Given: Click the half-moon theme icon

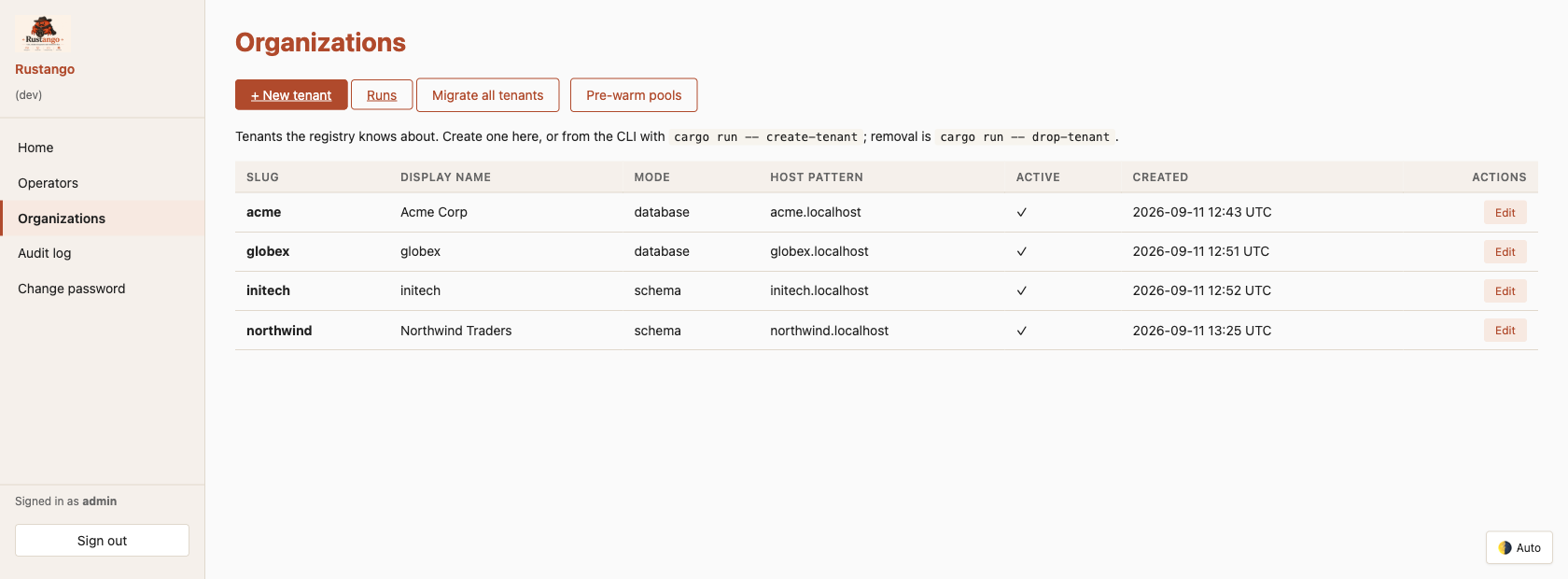Looking at the screenshot, I should pos(1505,548).
